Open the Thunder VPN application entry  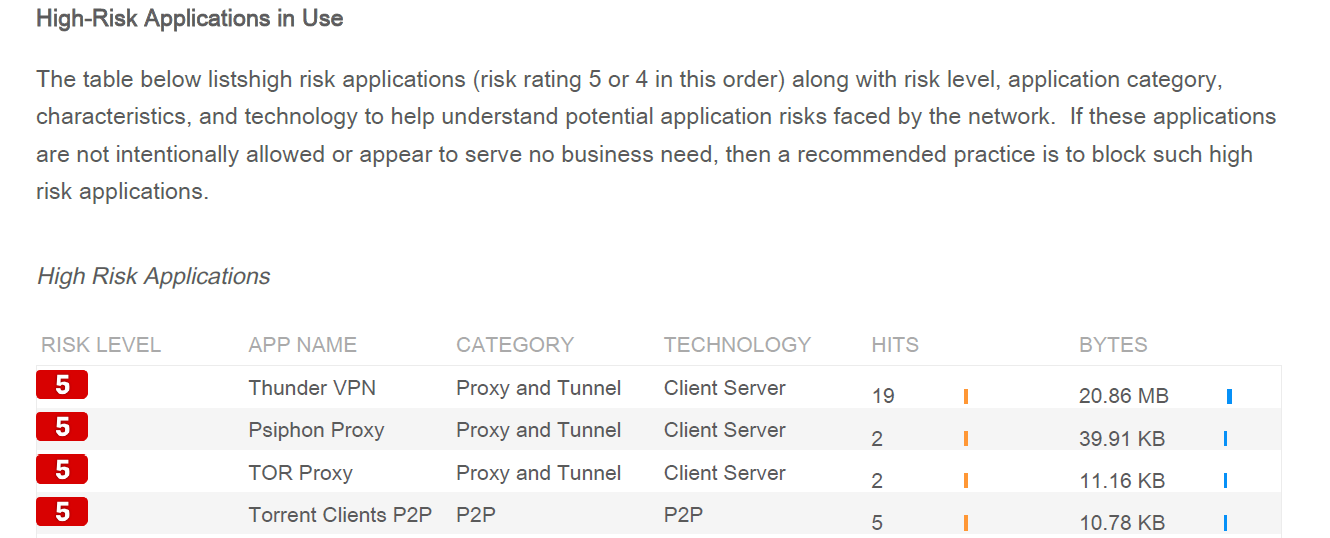click(312, 388)
